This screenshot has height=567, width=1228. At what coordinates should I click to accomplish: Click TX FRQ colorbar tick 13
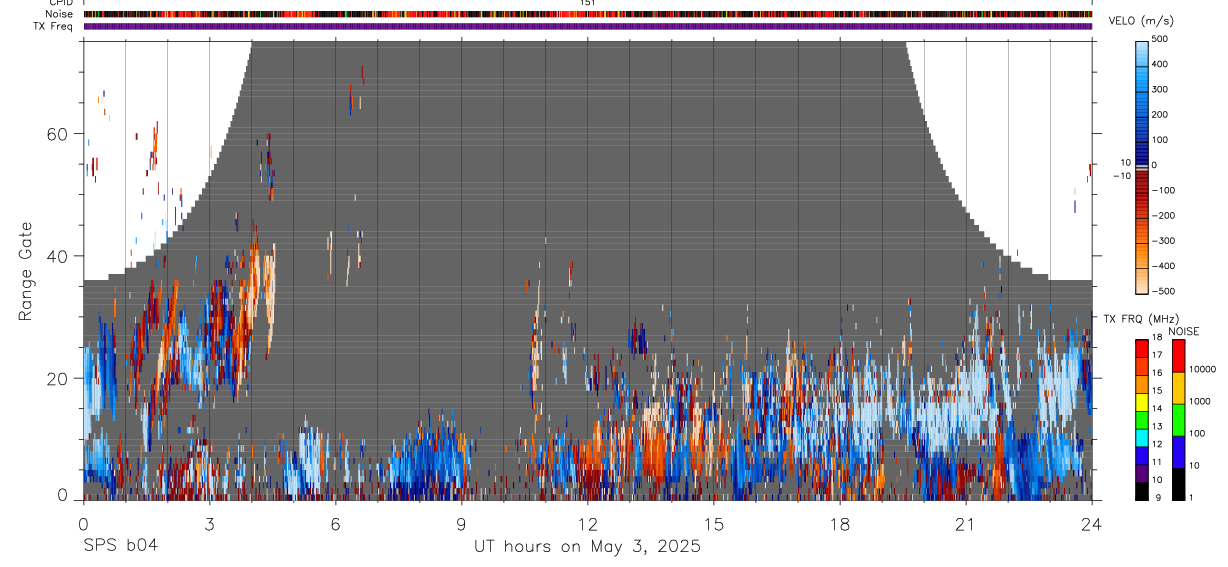tap(1157, 427)
